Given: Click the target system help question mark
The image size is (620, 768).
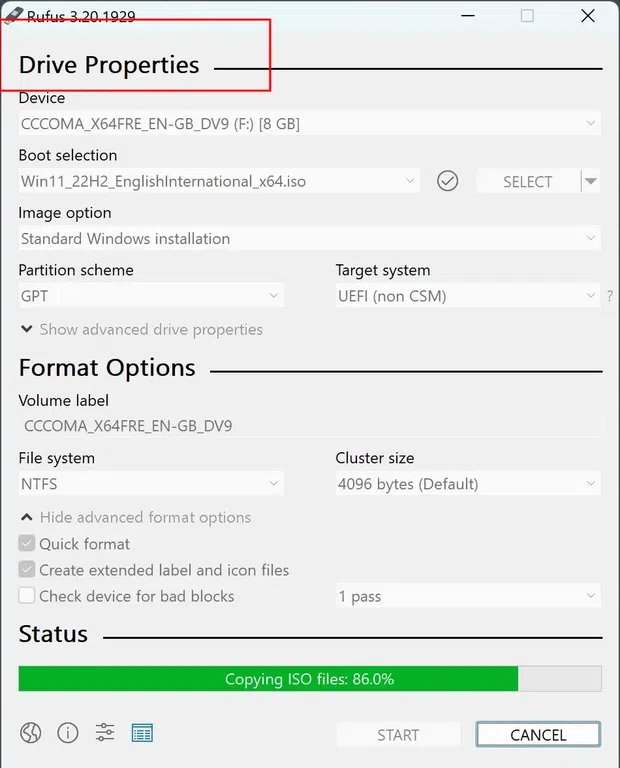Looking at the screenshot, I should 610,296.
